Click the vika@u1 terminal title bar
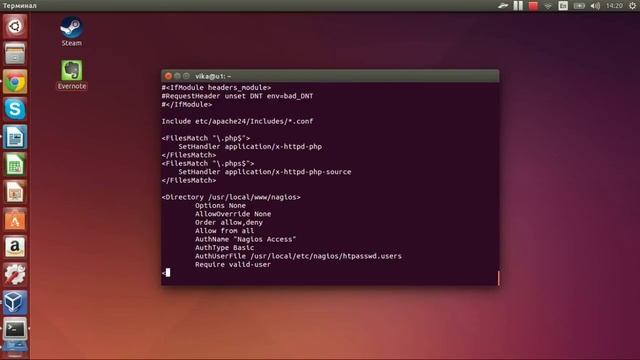The width and height of the screenshot is (640, 360). coord(330,76)
